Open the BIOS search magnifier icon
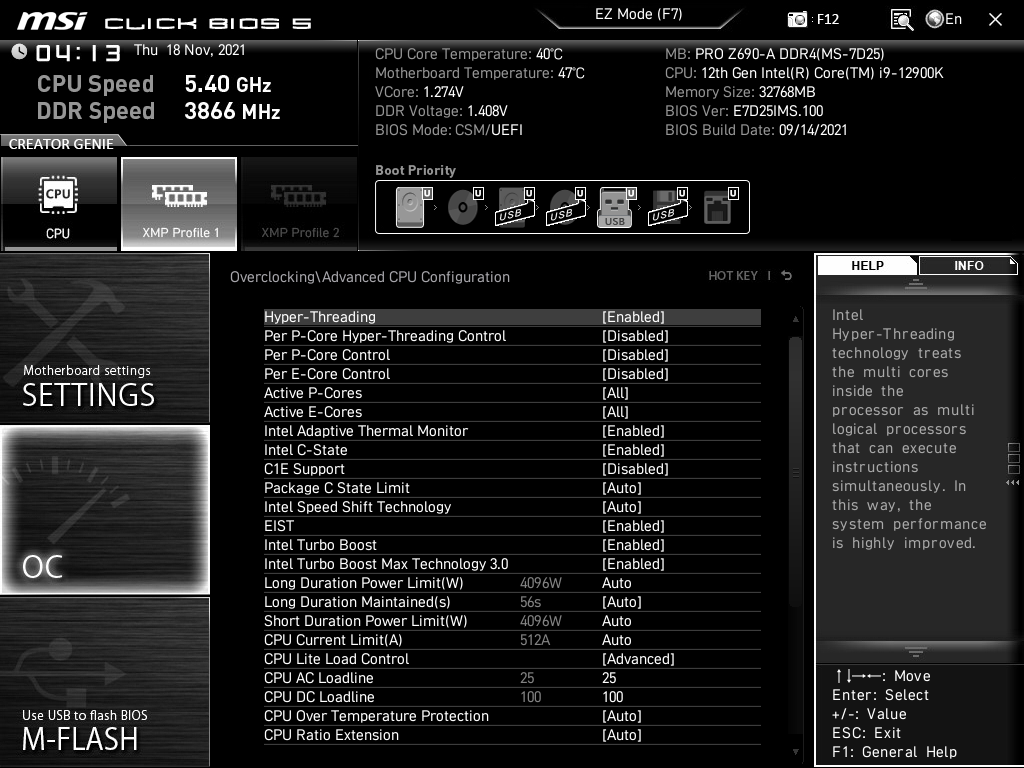The height and width of the screenshot is (768, 1024). click(x=901, y=20)
